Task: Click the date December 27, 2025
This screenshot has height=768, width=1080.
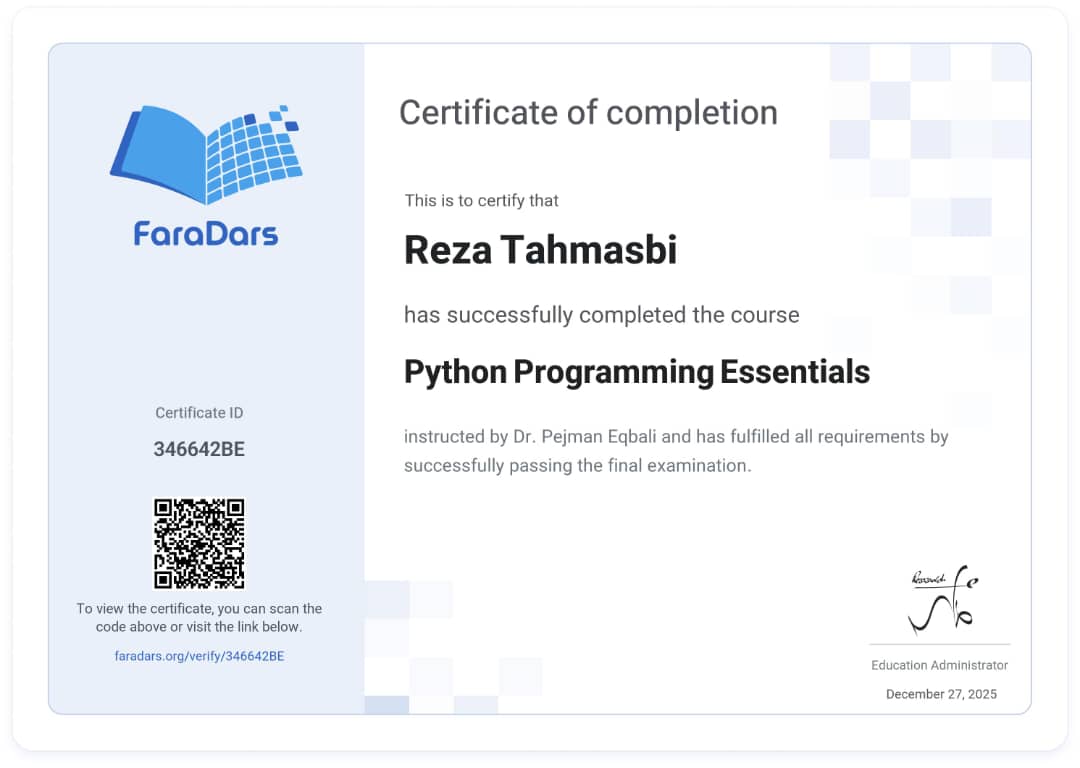Action: point(941,694)
